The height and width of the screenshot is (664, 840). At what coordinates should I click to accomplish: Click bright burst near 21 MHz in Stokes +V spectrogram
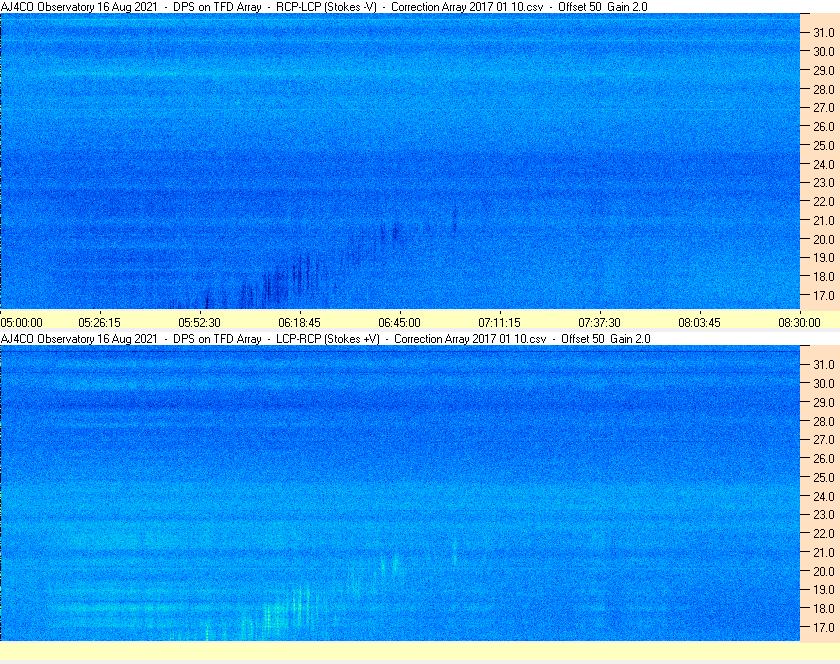(455, 552)
